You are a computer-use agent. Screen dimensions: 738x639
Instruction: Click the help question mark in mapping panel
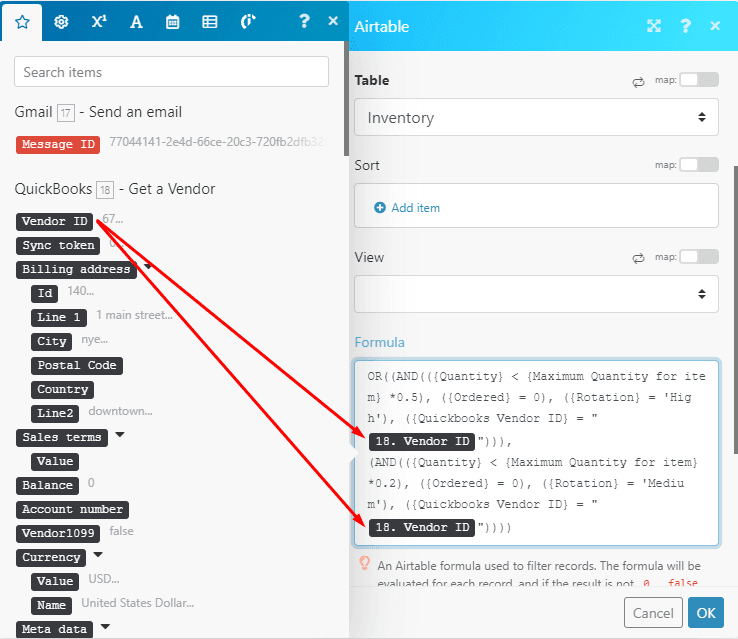304,21
